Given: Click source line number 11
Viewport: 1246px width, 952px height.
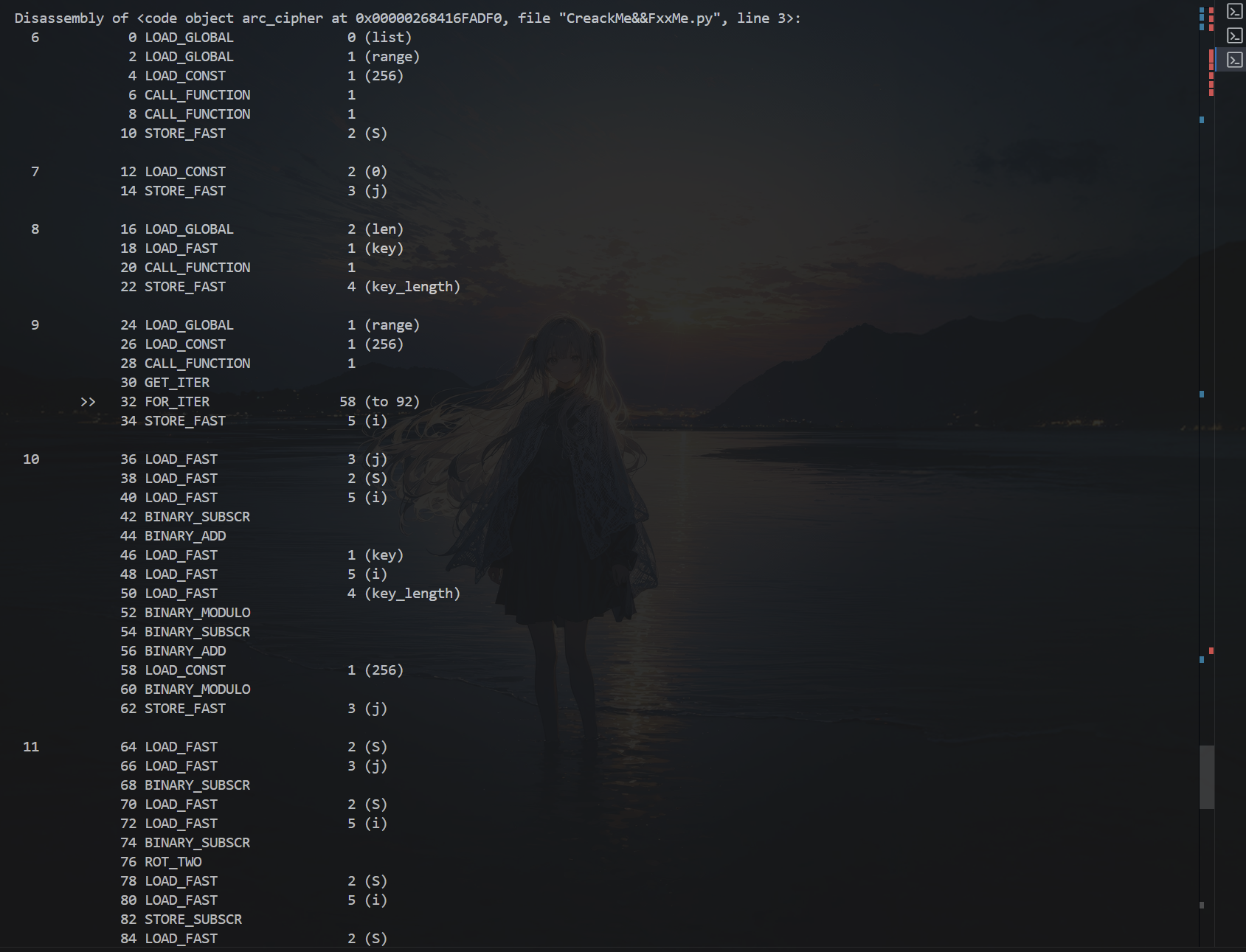Looking at the screenshot, I should [31, 747].
